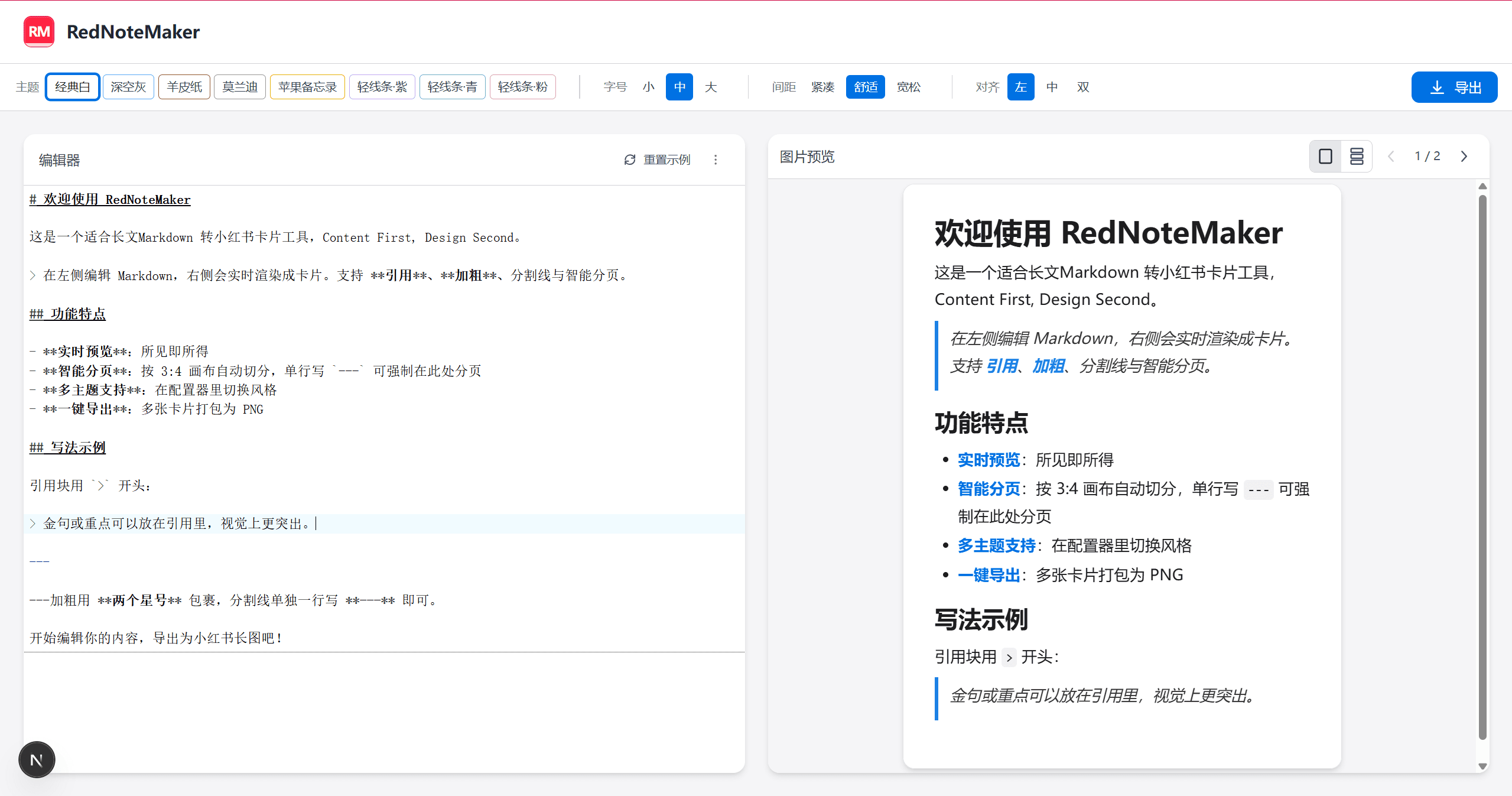Click the inline code '---' chip in preview
Viewport: 1512px width, 796px height.
coord(1259,490)
